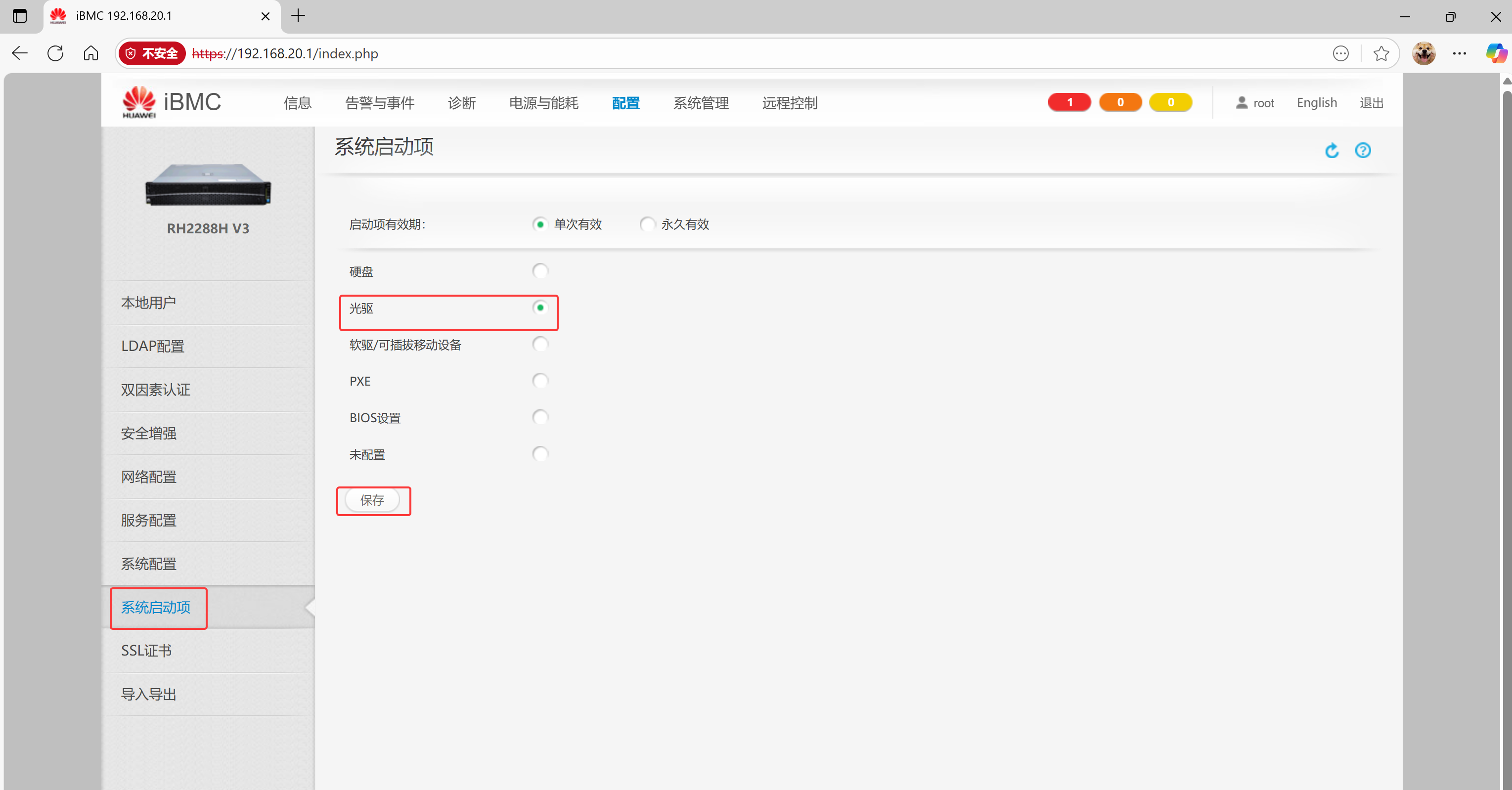Add page to favorites star icon

tap(1380, 54)
